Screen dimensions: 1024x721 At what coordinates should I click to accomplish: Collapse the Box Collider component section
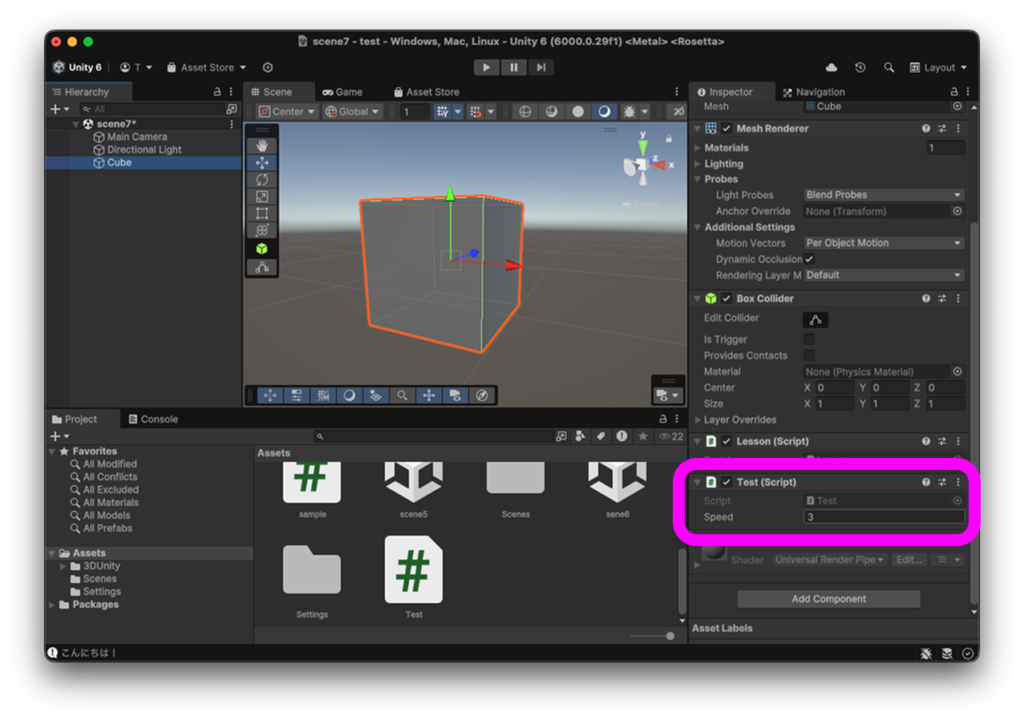click(x=697, y=298)
